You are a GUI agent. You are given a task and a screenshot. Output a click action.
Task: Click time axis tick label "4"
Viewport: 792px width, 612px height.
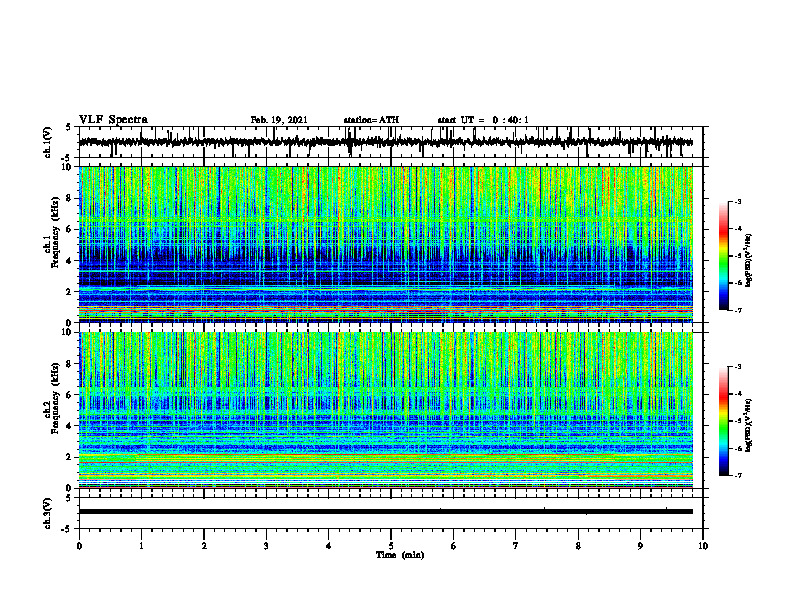pyautogui.click(x=329, y=546)
